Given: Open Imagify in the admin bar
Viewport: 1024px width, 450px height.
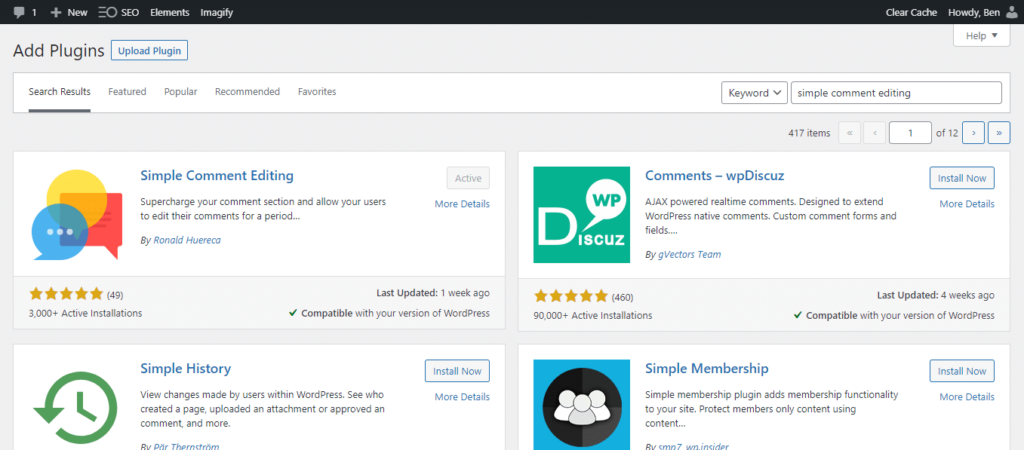Looking at the screenshot, I should point(216,12).
